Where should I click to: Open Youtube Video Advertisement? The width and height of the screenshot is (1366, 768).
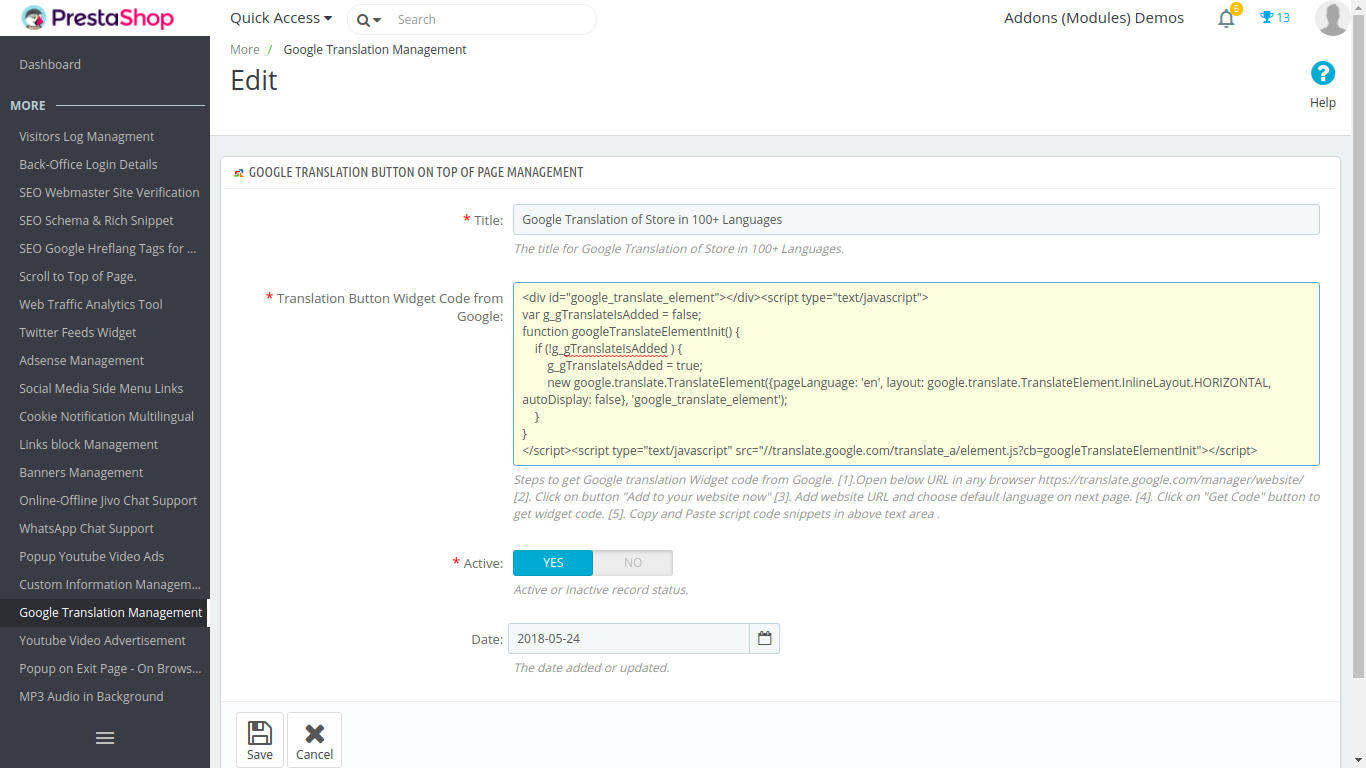[x=103, y=640]
